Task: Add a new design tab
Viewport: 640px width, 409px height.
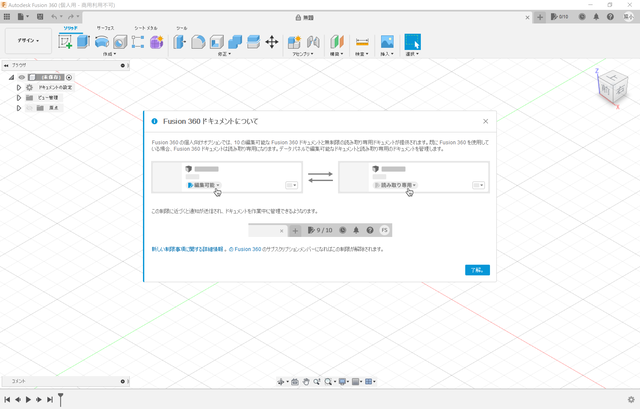Action: coord(540,17)
